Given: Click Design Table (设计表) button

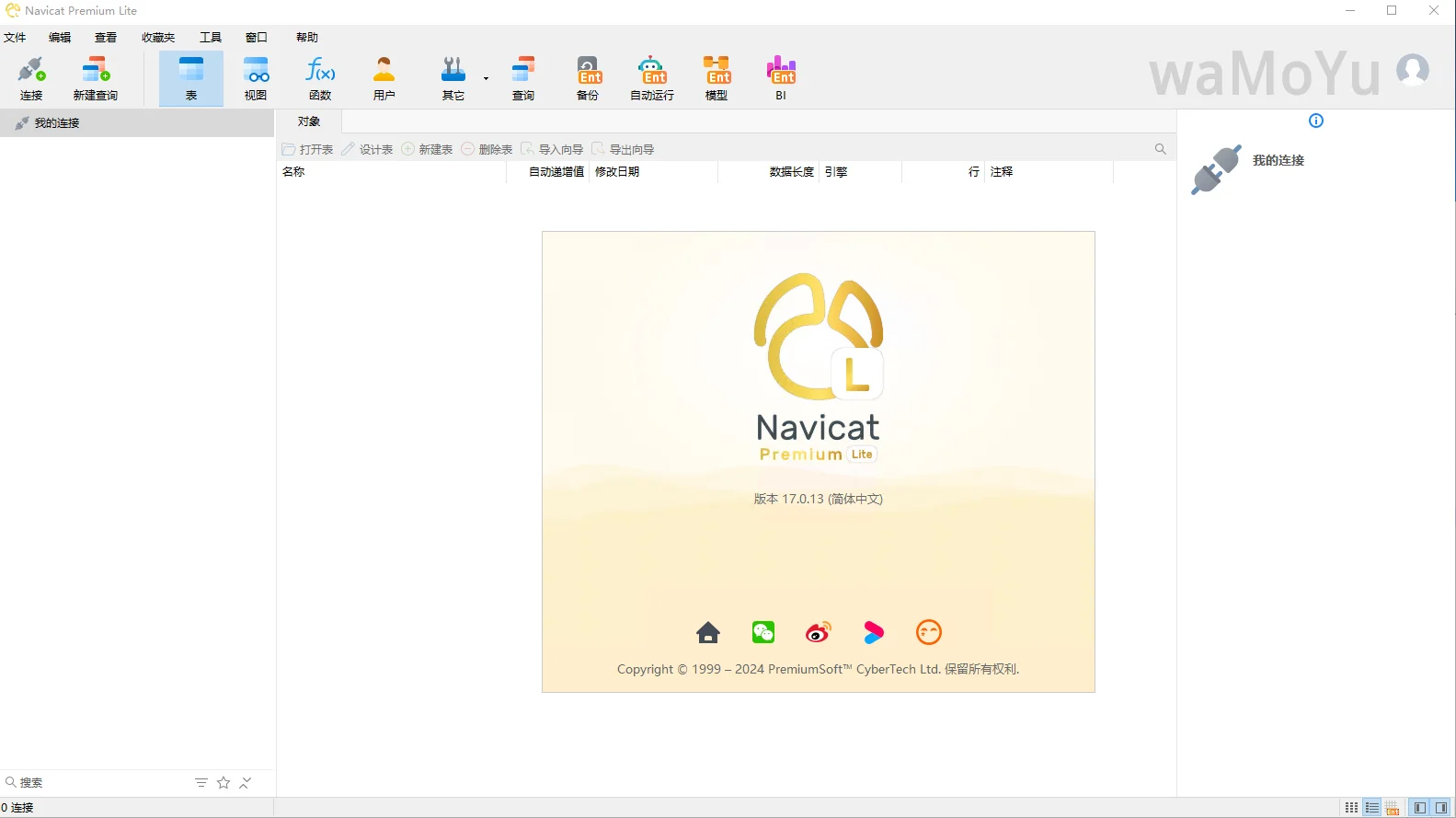Looking at the screenshot, I should pyautogui.click(x=368, y=149).
